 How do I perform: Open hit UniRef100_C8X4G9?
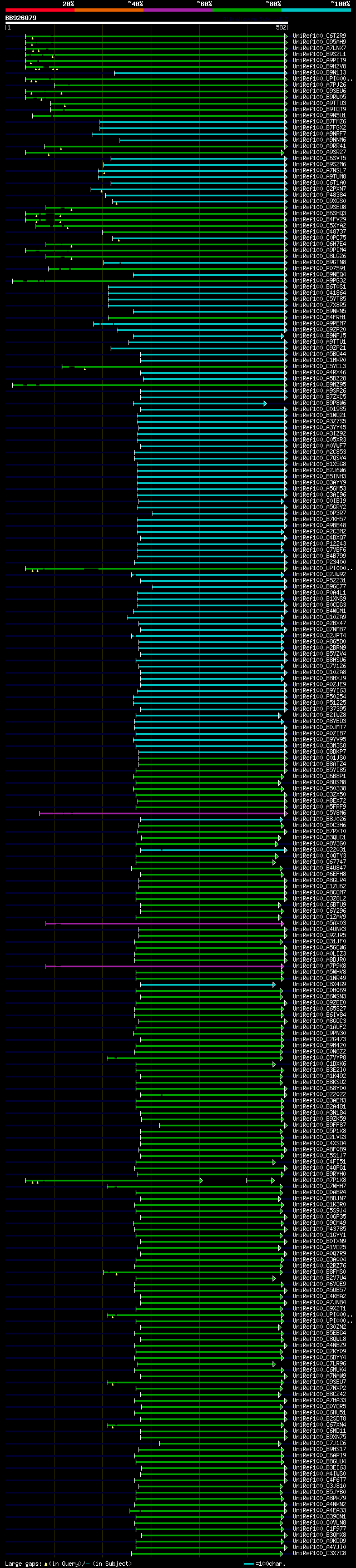(319, 985)
